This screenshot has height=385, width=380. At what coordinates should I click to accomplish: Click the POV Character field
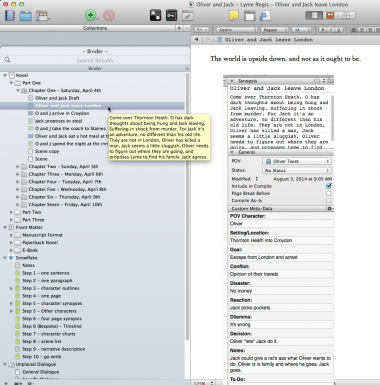click(x=281, y=224)
